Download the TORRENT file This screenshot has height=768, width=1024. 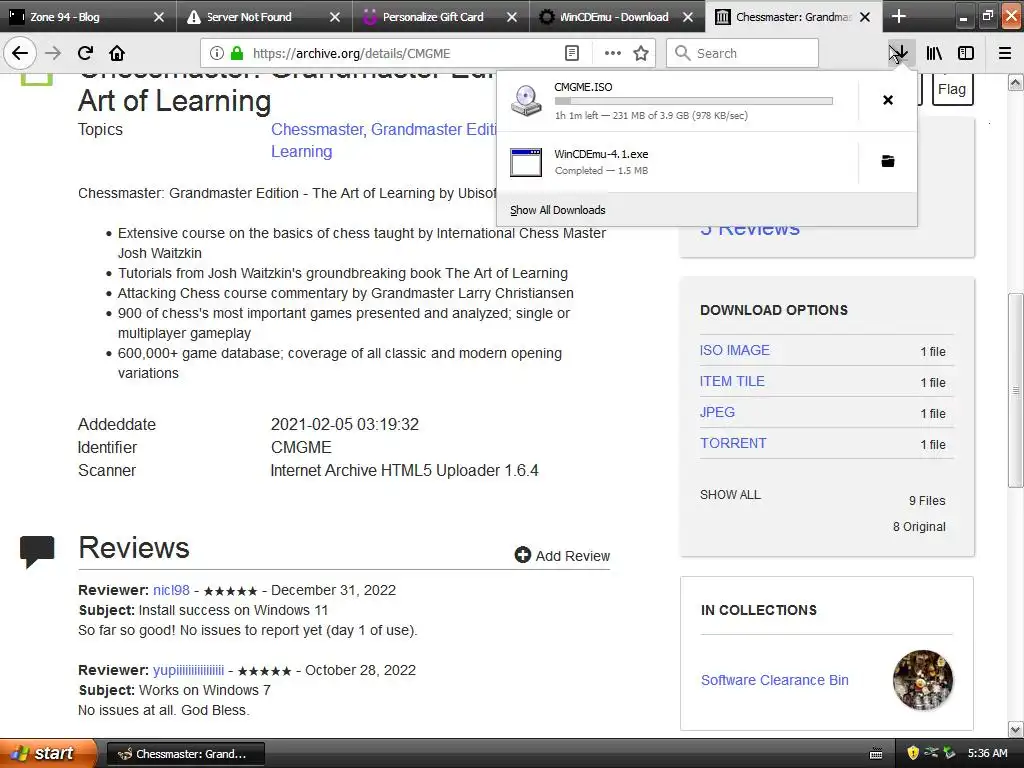tap(733, 443)
